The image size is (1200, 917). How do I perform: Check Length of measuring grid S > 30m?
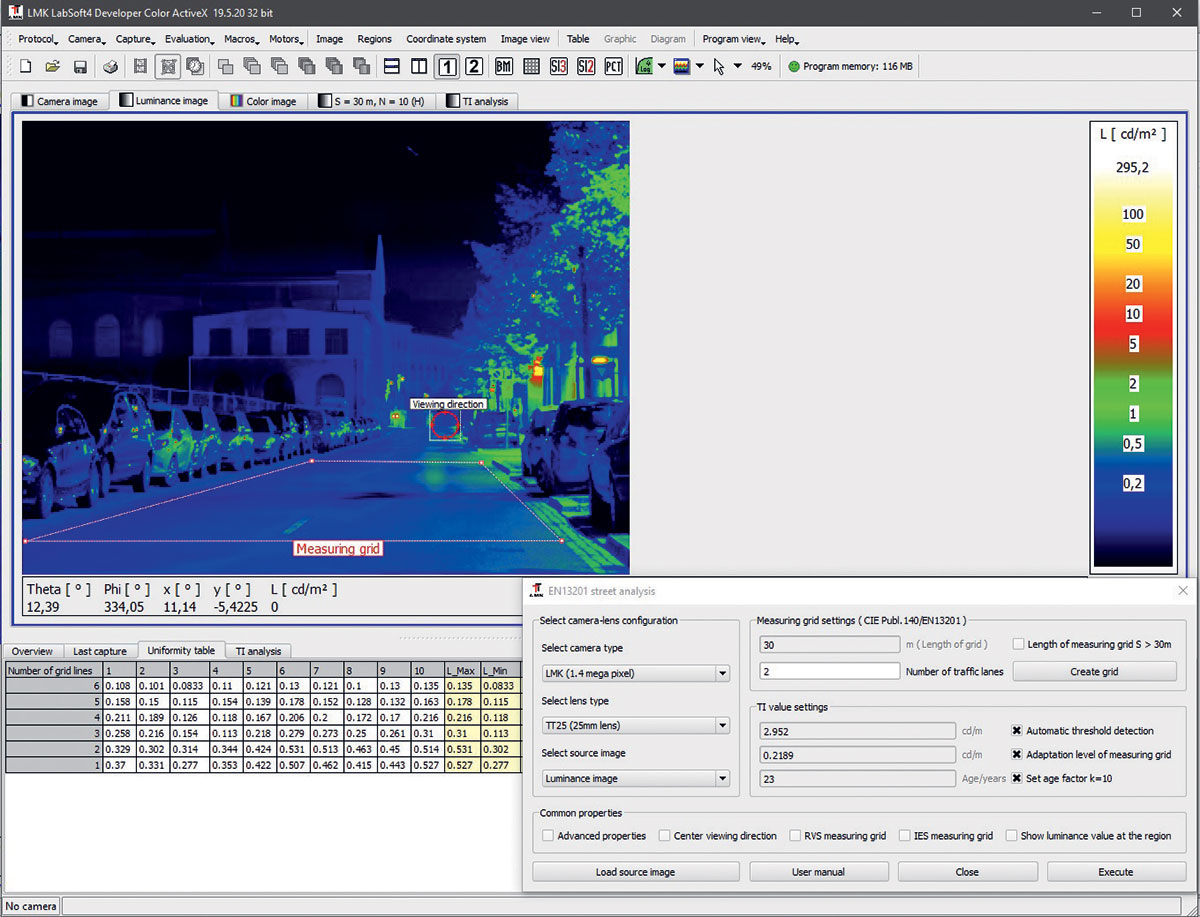(x=1018, y=644)
